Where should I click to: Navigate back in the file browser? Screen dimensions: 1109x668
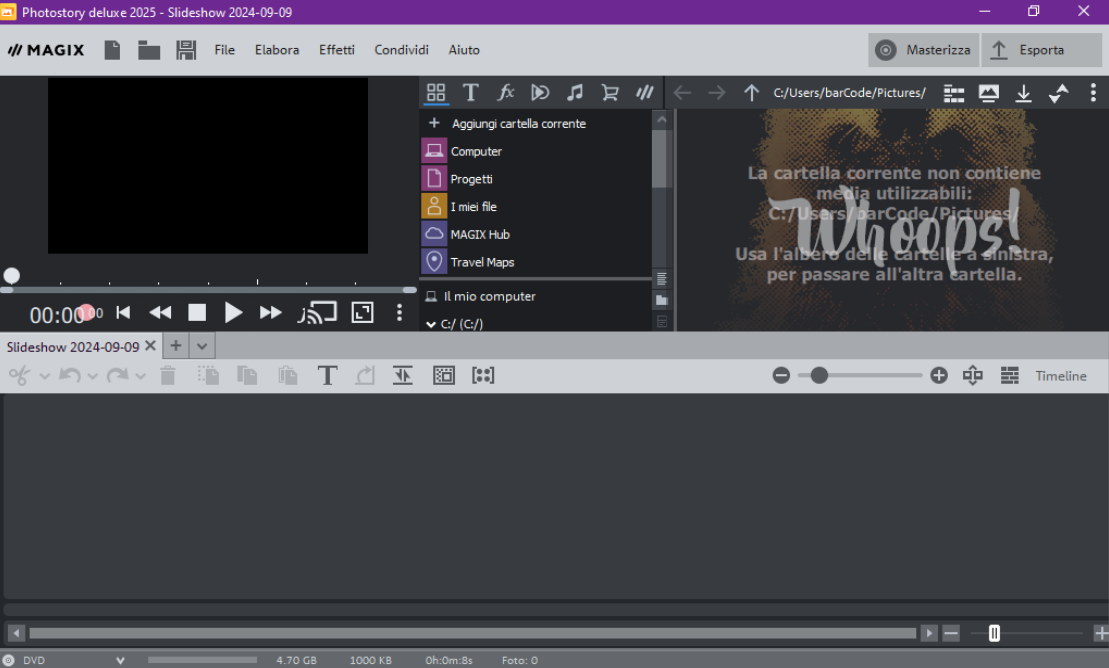682,93
